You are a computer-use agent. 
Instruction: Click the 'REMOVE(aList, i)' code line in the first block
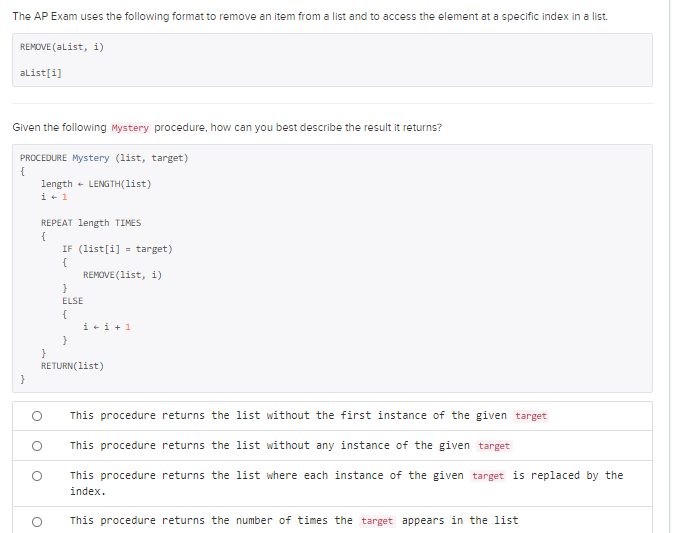pos(62,47)
